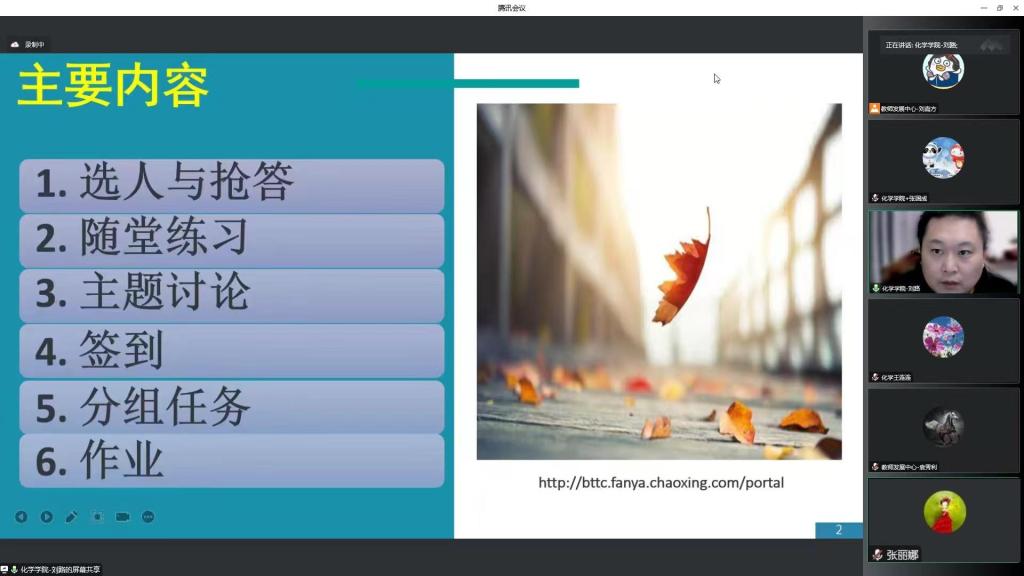Advance to the next slide with the forward arrow

46,517
